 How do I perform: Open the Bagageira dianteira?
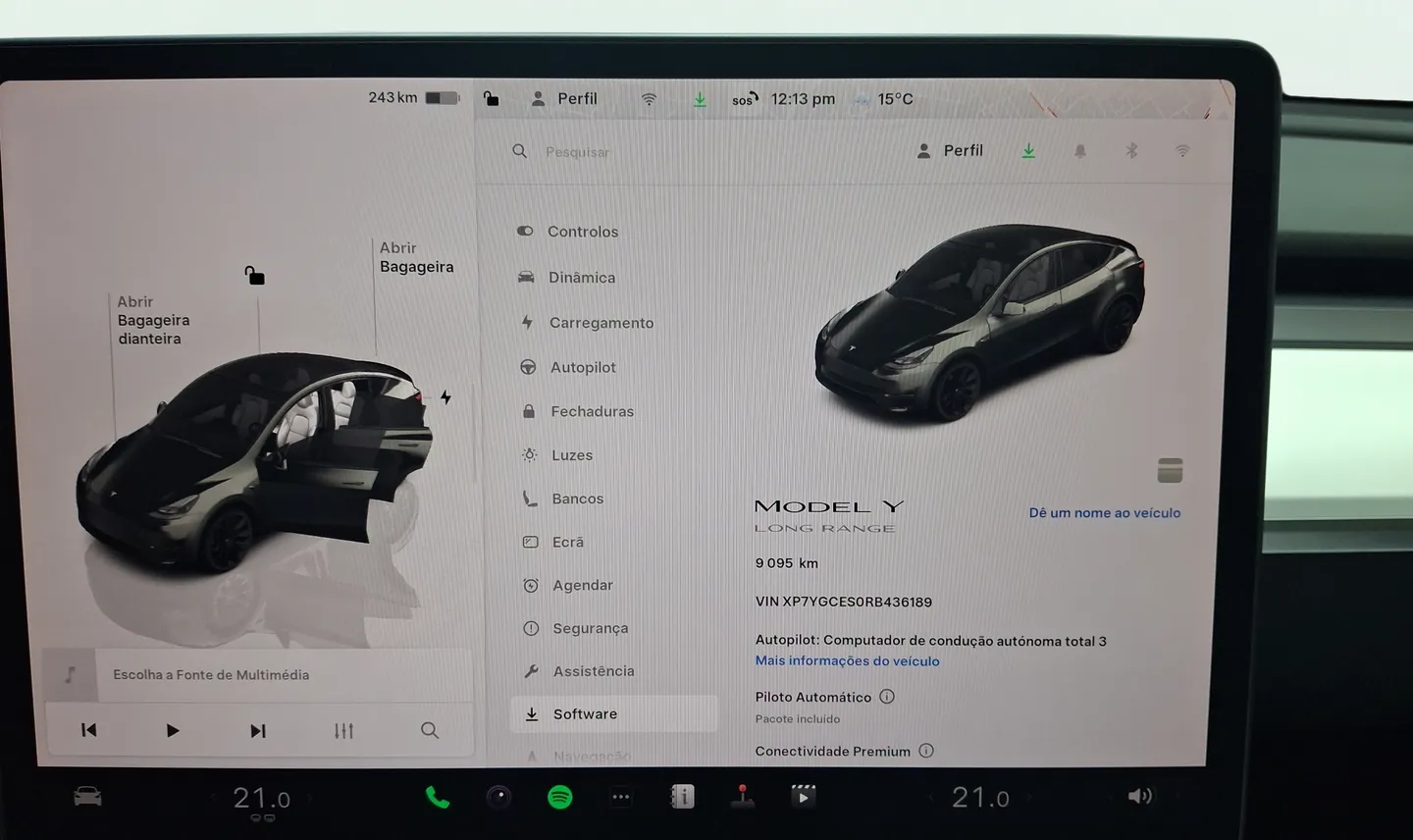[x=153, y=320]
